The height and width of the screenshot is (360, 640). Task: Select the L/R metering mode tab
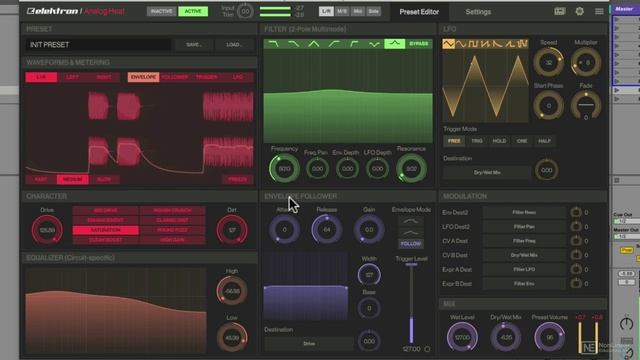[x=326, y=11]
